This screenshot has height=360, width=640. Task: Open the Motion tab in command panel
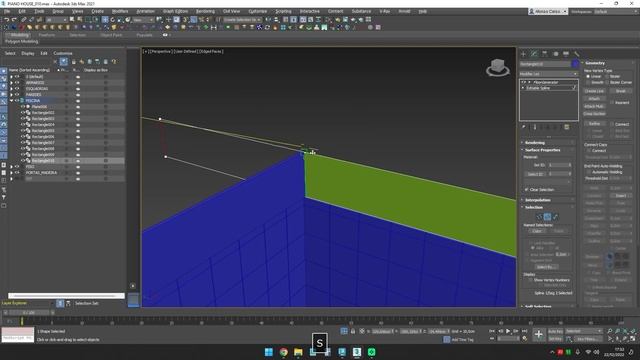point(555,54)
